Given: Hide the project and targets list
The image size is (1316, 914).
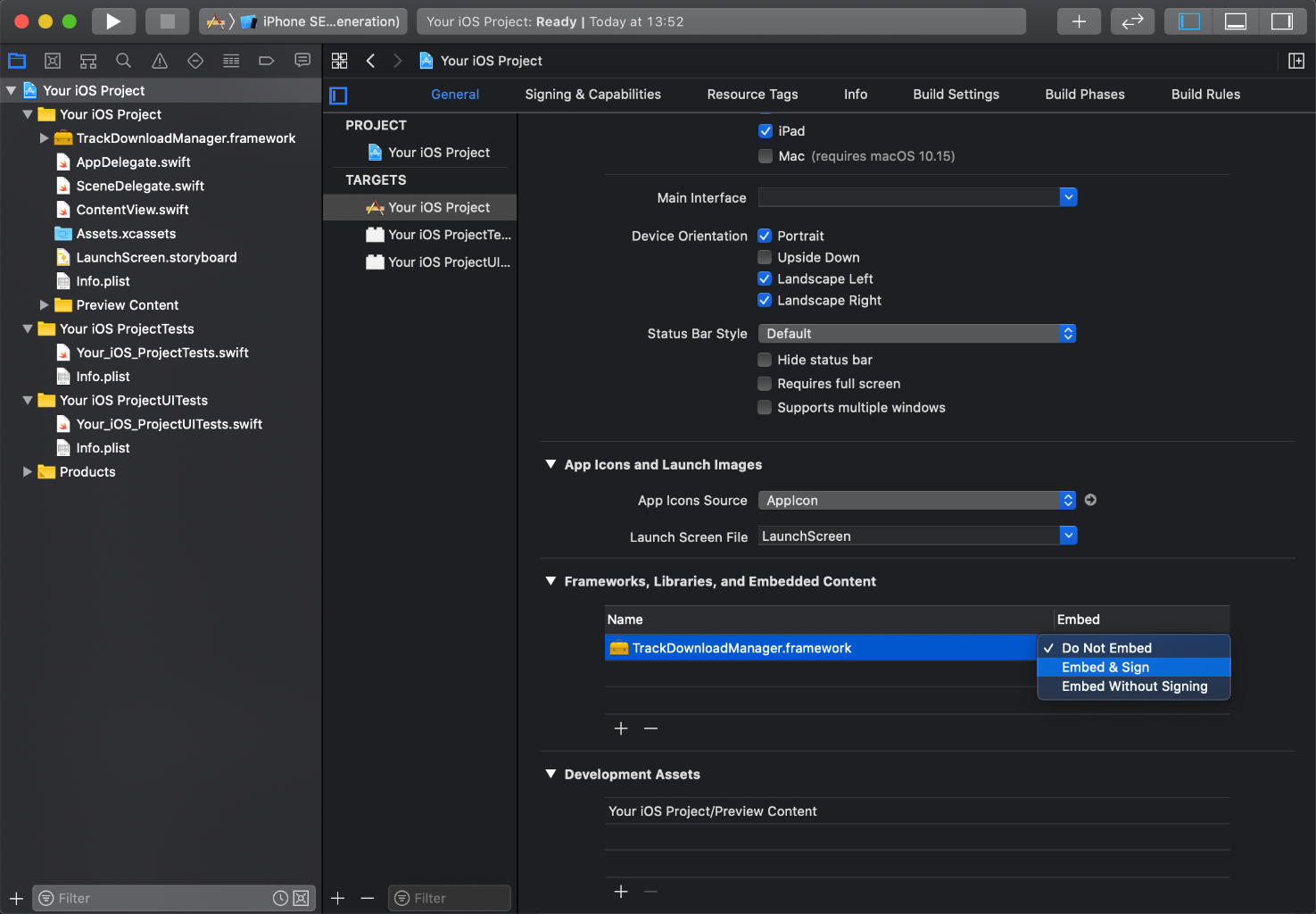Looking at the screenshot, I should [338, 96].
